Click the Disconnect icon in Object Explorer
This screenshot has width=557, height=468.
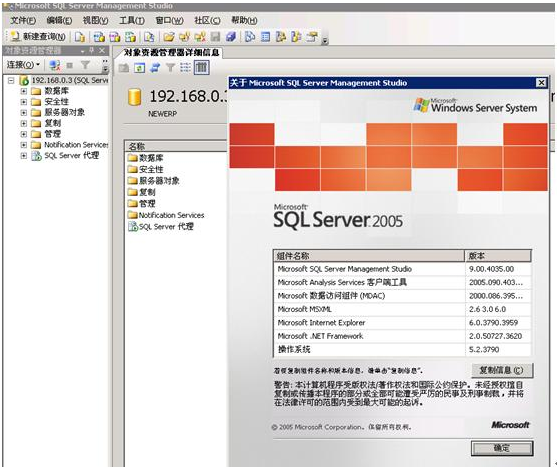pyautogui.click(x=54, y=65)
